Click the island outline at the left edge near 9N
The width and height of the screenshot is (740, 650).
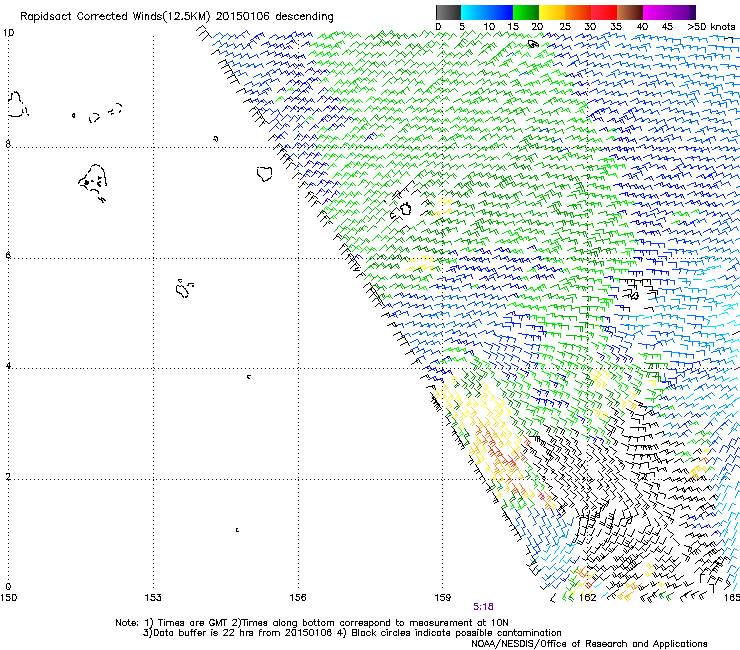pos(18,104)
